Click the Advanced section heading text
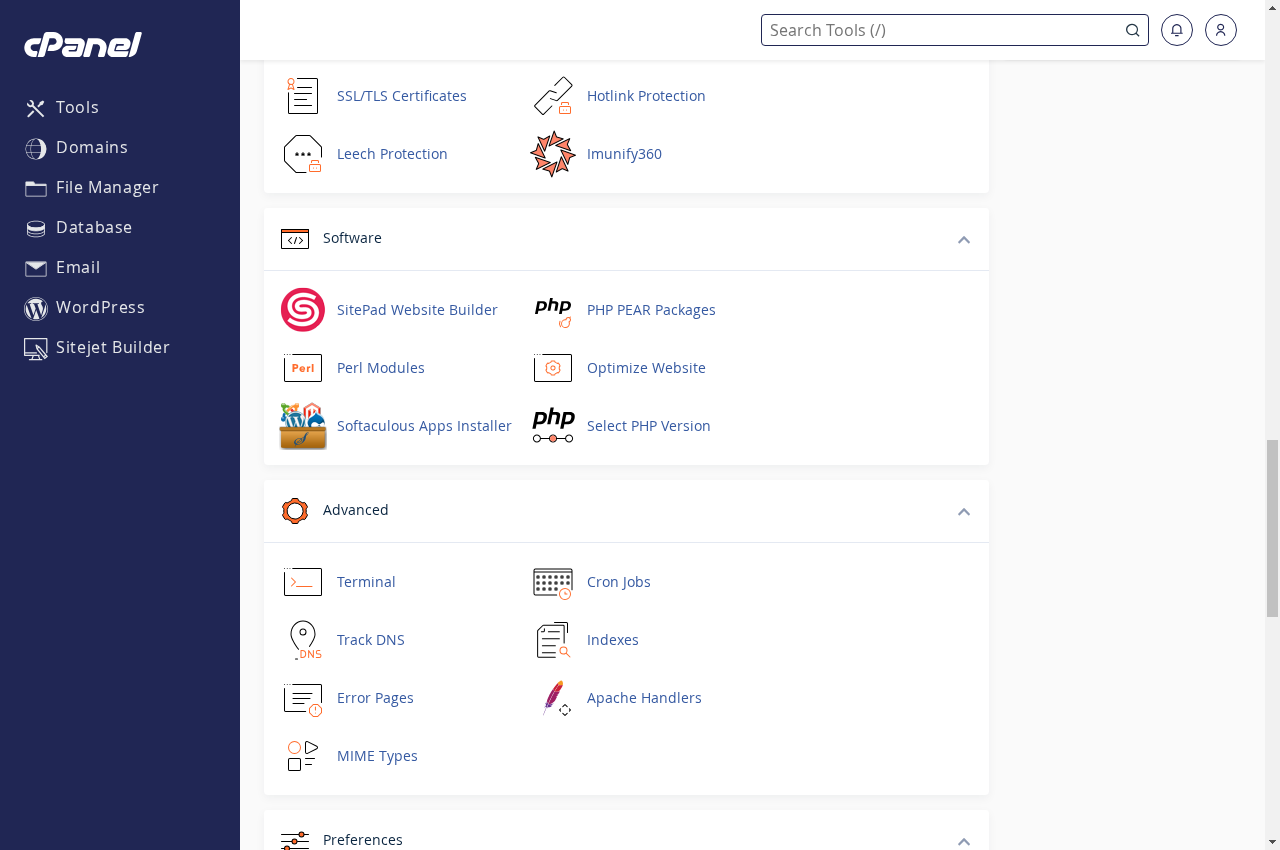This screenshot has height=850, width=1280. click(356, 510)
